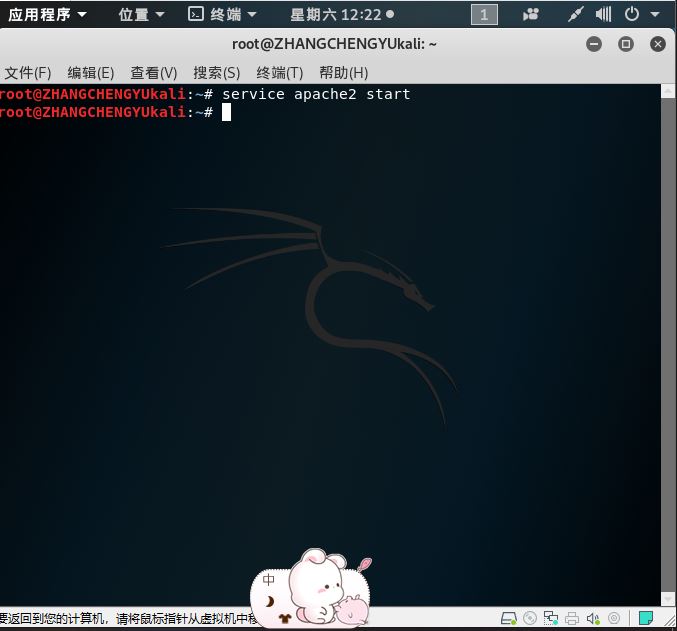
Task: Click the terminal scrollbar down arrow
Action: (x=668, y=599)
